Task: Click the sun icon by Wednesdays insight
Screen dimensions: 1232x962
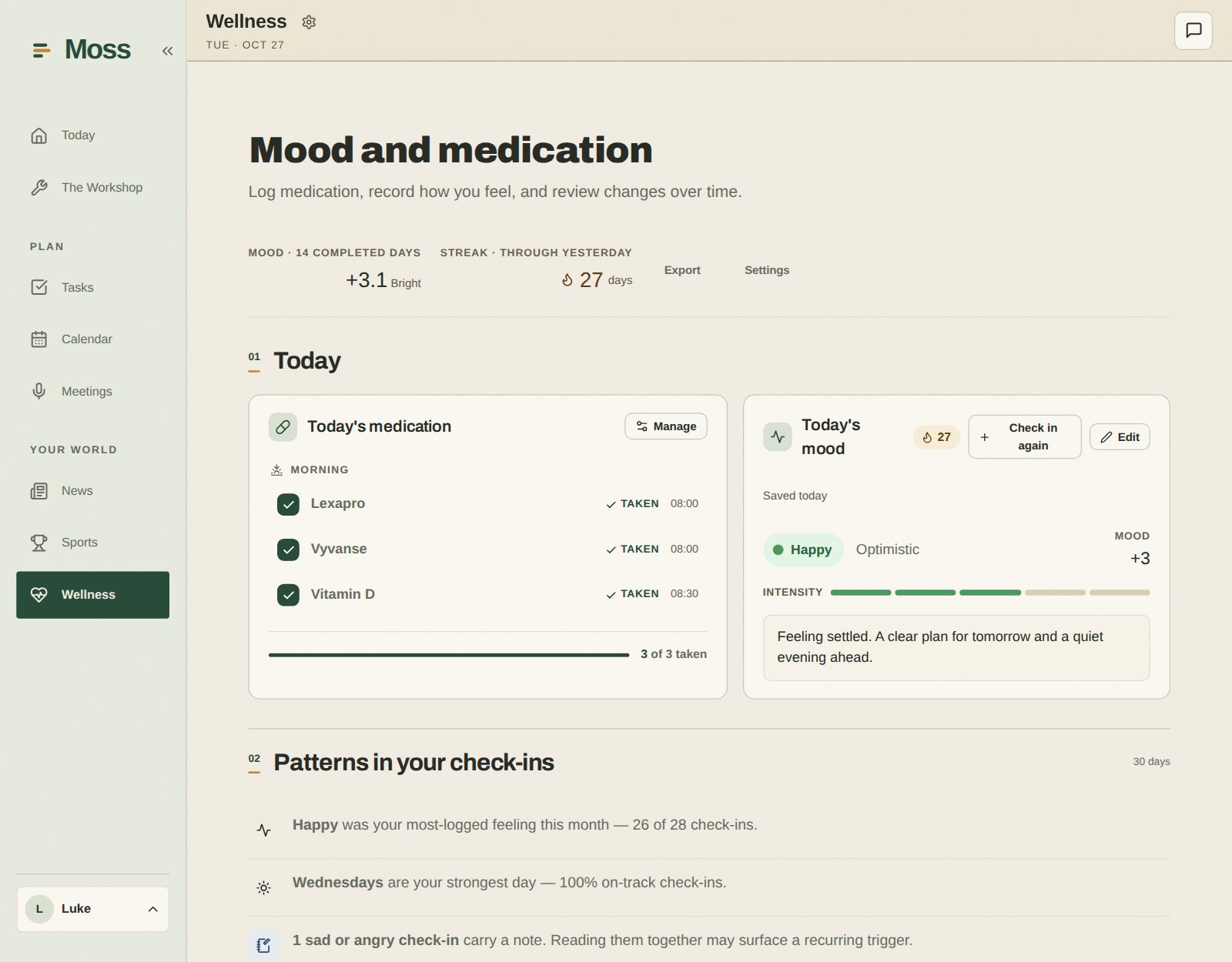Action: (x=263, y=888)
